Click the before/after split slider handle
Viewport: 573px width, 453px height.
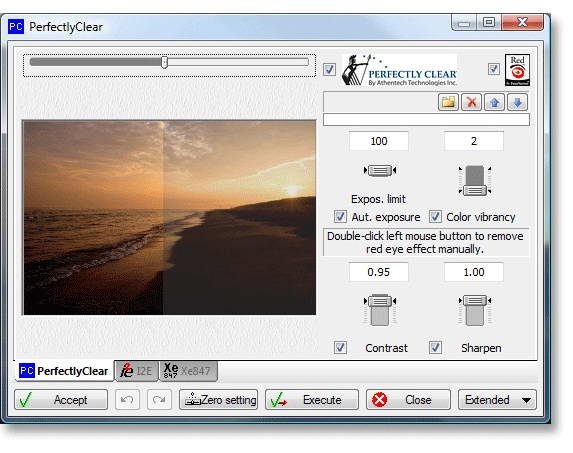(164, 62)
